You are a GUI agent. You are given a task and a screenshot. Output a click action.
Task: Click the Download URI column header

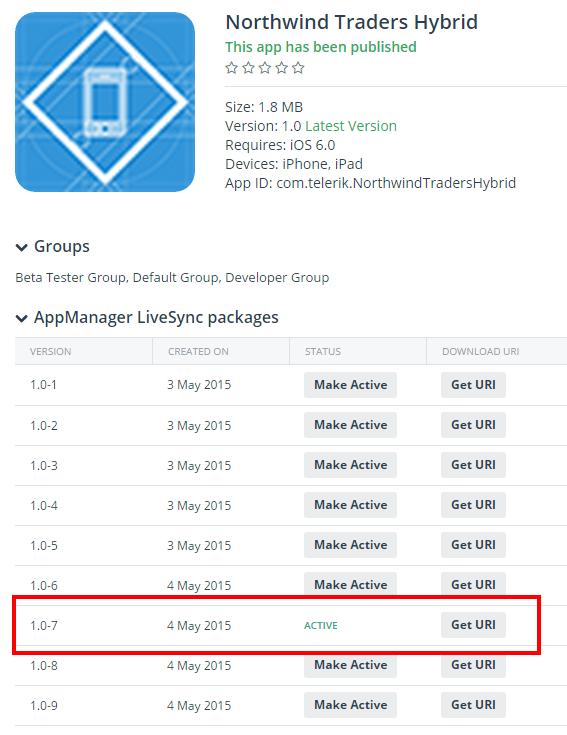[481, 352]
